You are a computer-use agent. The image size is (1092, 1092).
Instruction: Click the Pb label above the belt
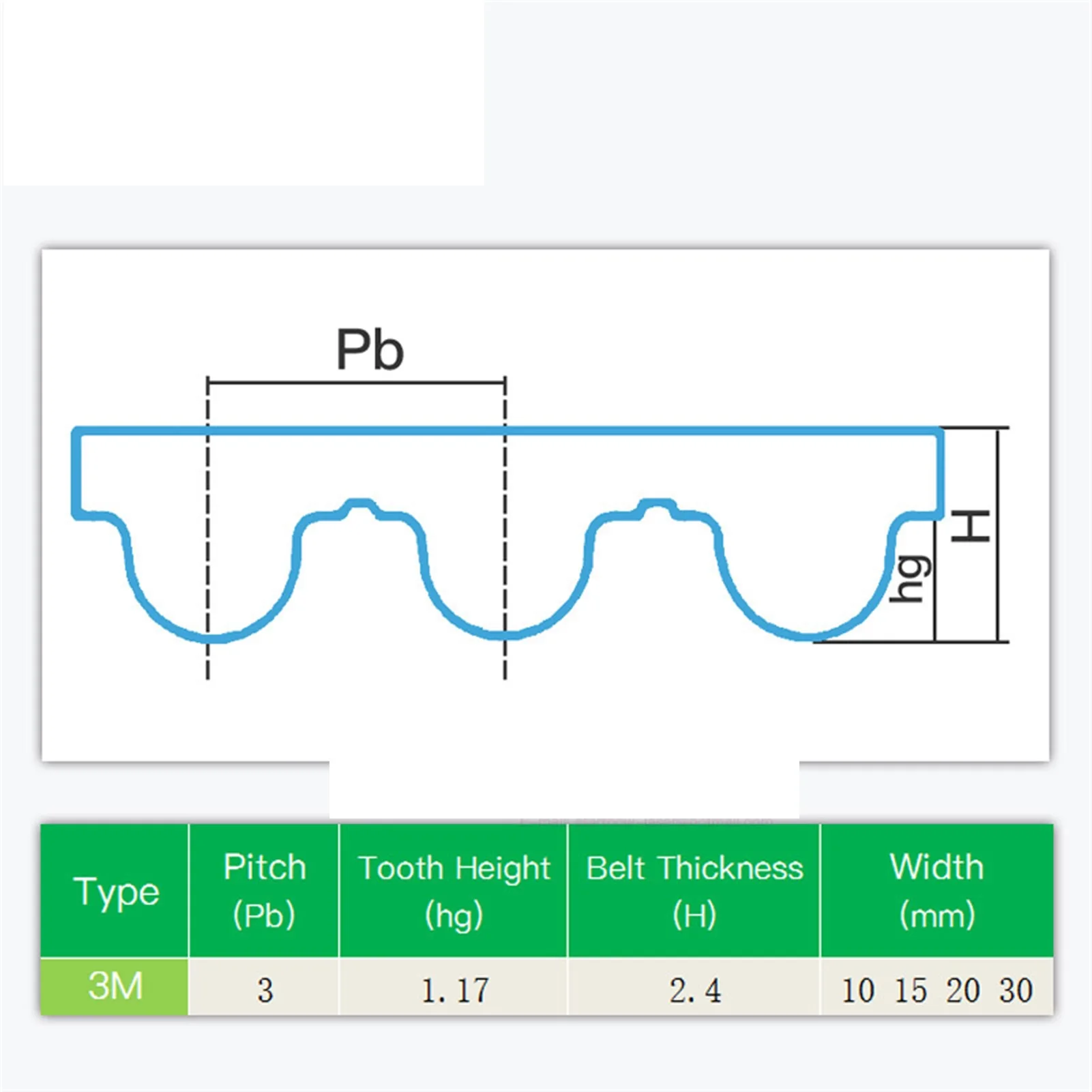tap(370, 350)
